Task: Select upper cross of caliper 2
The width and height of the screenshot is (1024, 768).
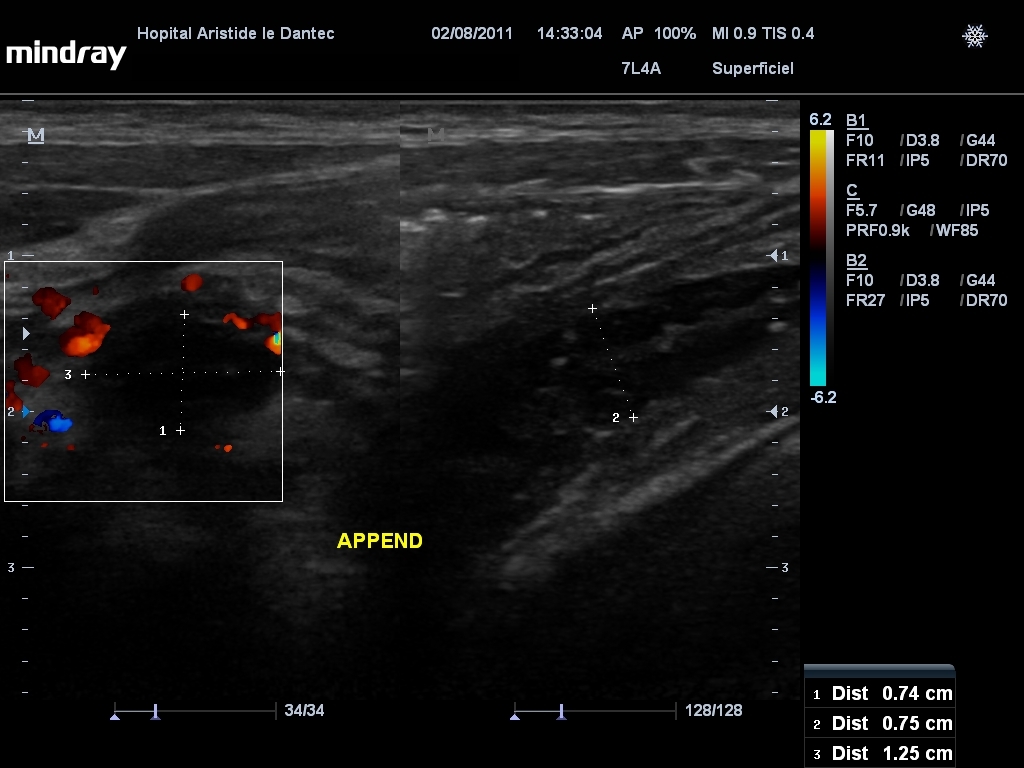Action: (592, 308)
